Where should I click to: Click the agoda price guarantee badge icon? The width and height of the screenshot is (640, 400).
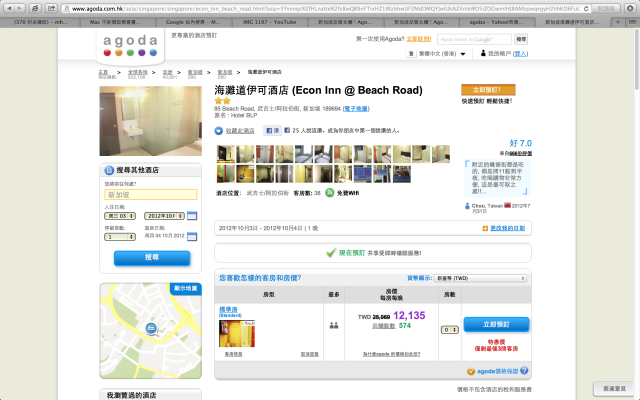(x=471, y=371)
